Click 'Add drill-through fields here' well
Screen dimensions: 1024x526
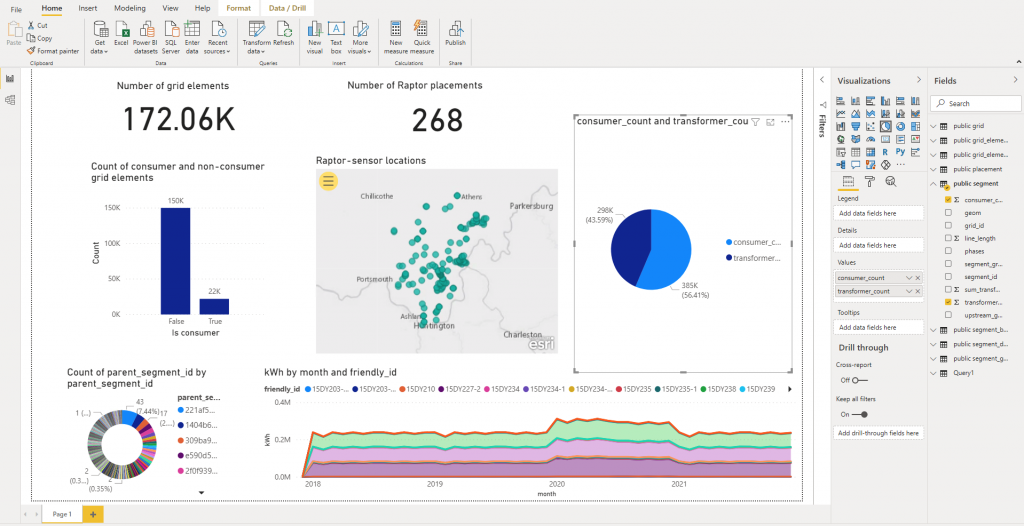(879, 433)
